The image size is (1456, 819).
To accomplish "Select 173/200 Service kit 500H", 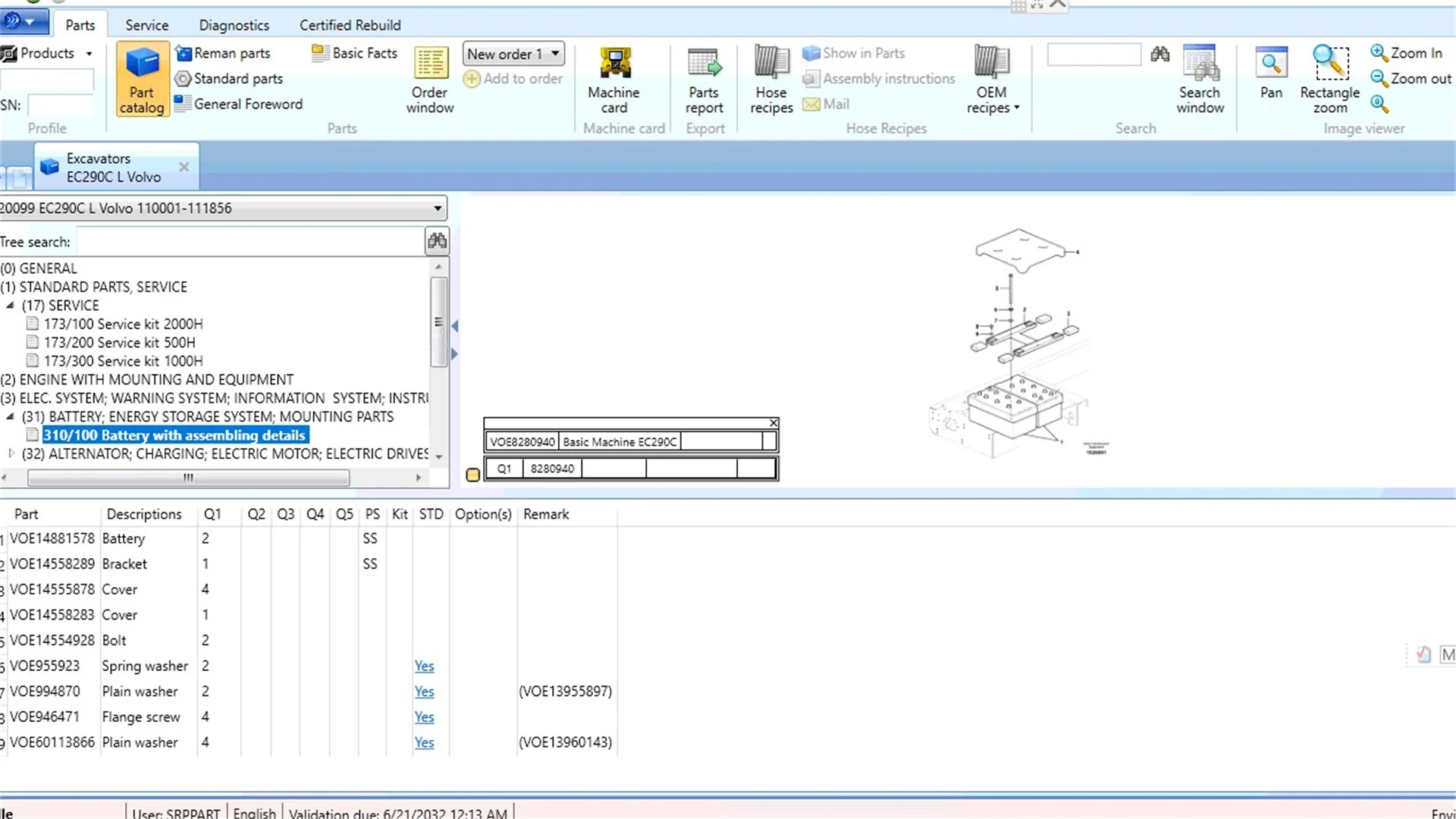I will [x=120, y=343].
